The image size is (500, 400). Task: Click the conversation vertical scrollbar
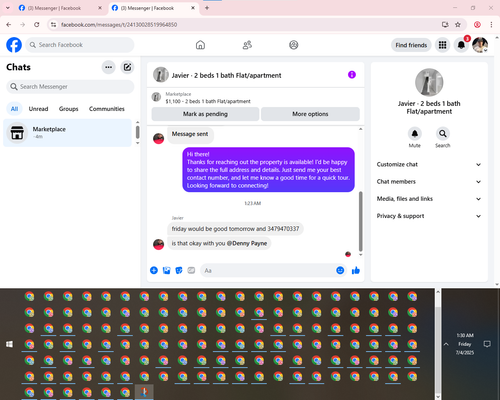coord(360,222)
